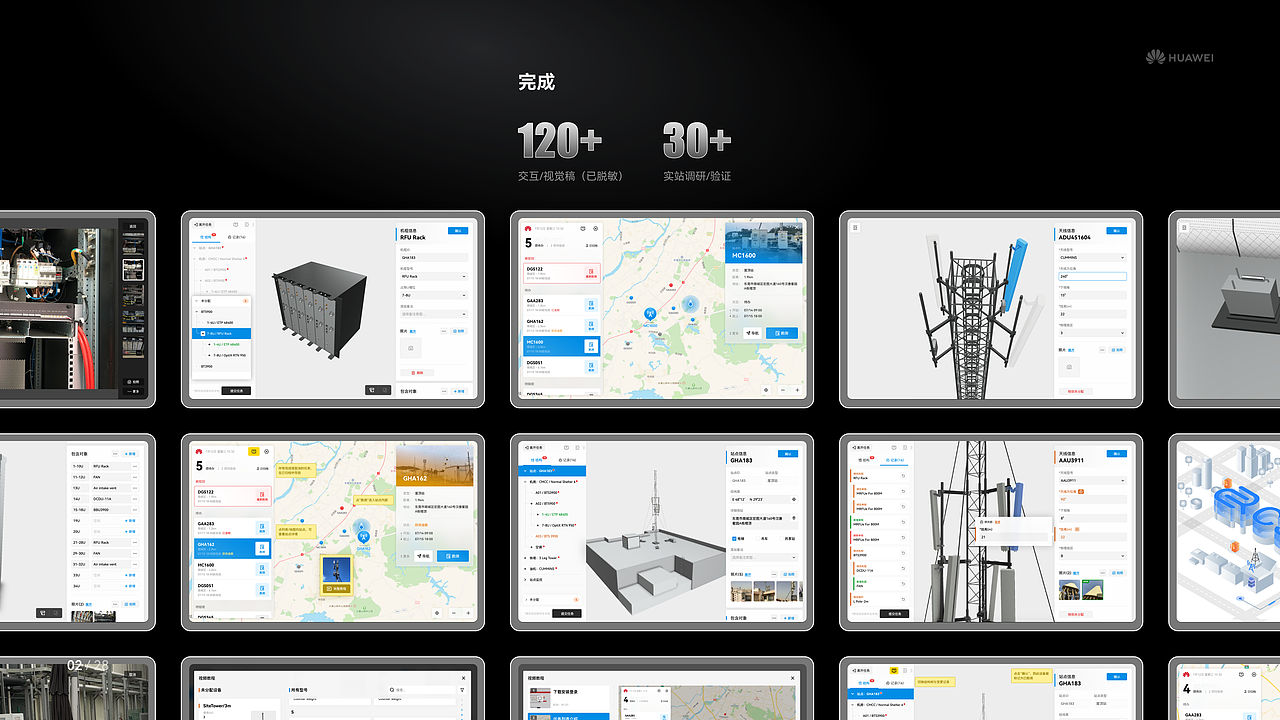Click 确认 button in RFU Rack panel
Screen dimensions: 1280x720
(x=458, y=231)
